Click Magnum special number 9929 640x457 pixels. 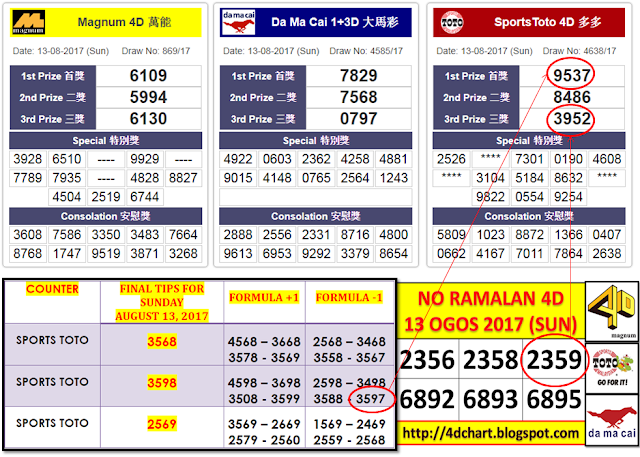144,159
